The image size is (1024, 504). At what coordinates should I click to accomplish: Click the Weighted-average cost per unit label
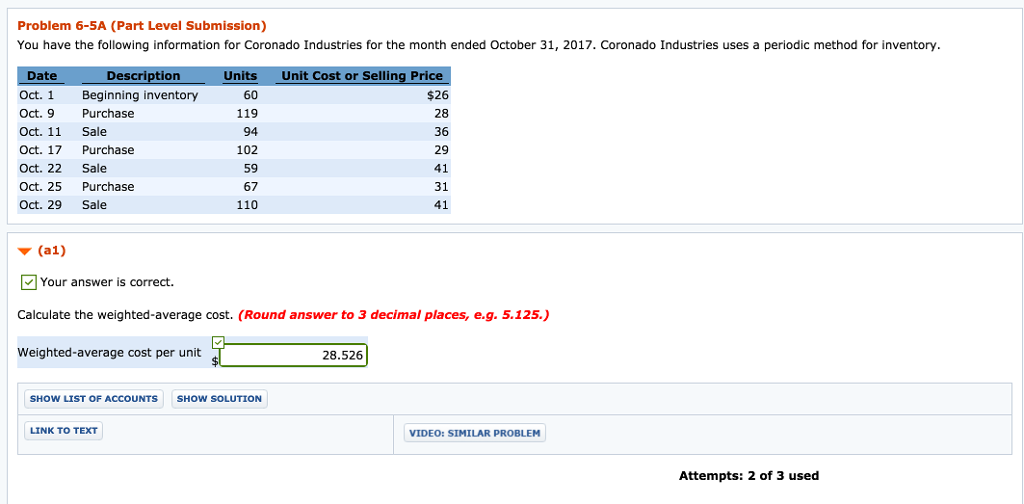tap(109, 352)
